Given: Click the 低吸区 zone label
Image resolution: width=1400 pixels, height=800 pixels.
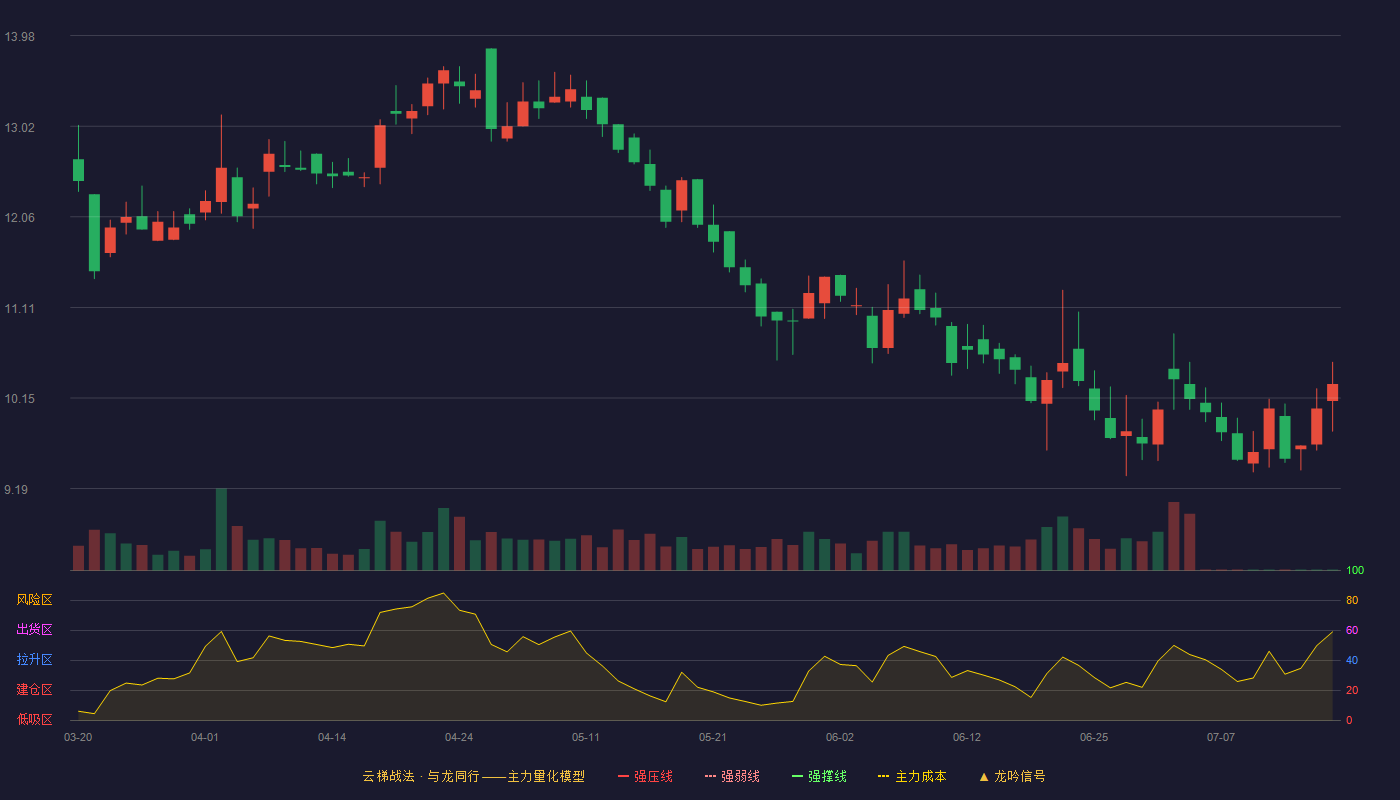Looking at the screenshot, I should pyautogui.click(x=34, y=719).
